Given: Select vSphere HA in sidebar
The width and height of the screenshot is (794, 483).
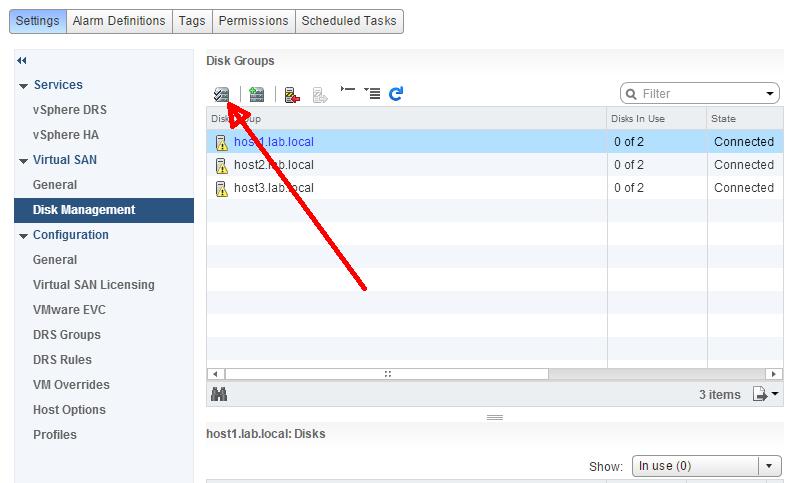Looking at the screenshot, I should (x=66, y=135).
